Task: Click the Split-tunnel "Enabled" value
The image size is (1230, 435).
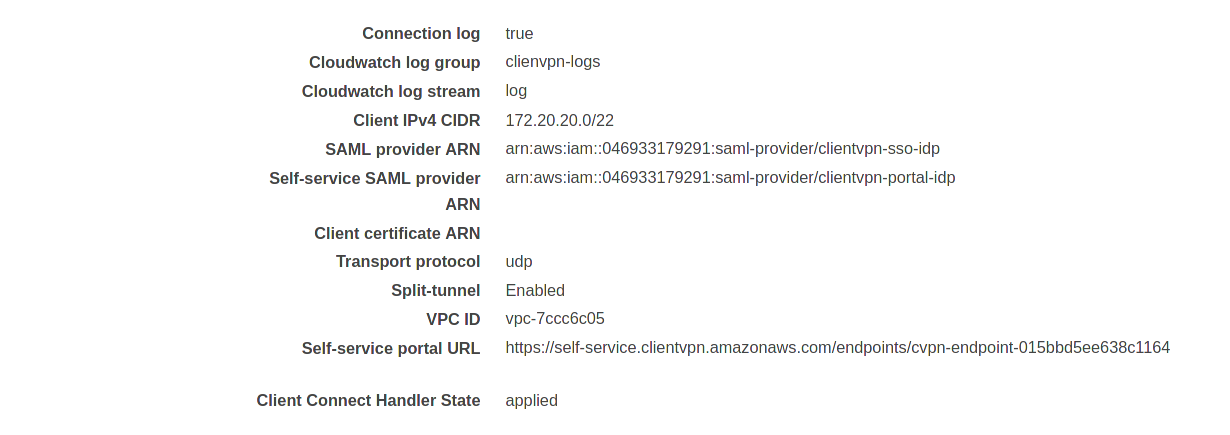Action: point(535,291)
